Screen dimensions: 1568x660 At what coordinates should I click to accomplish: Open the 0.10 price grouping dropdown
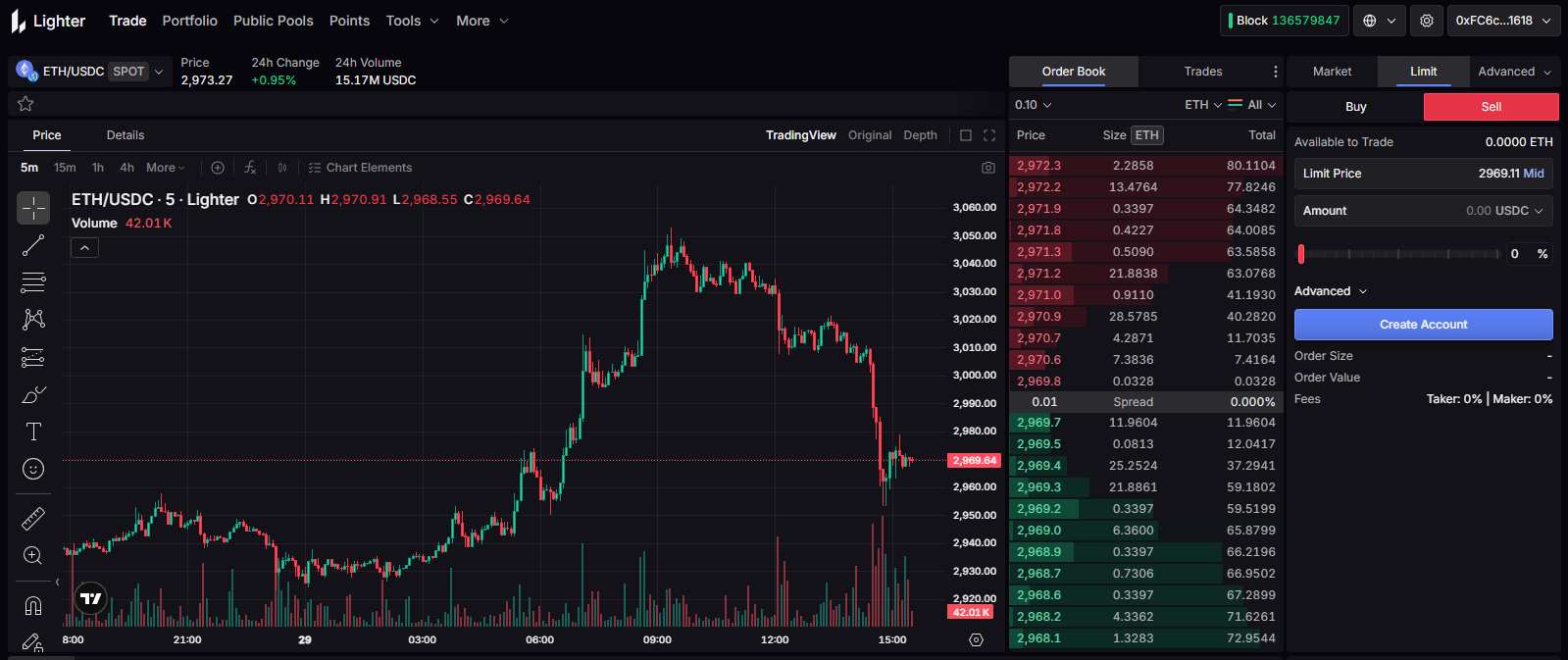pyautogui.click(x=1034, y=105)
